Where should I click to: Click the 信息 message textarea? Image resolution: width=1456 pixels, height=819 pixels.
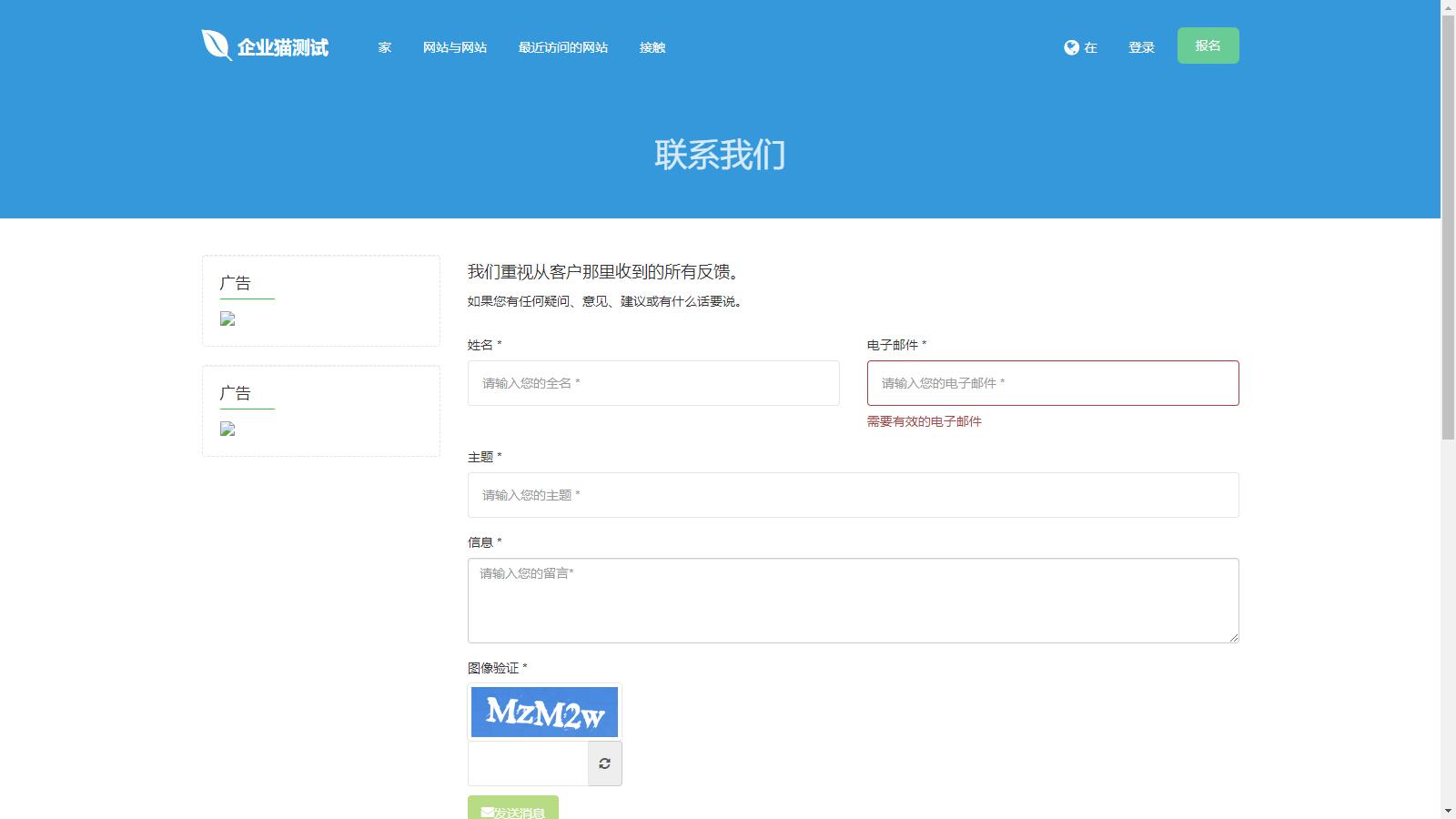(x=853, y=601)
